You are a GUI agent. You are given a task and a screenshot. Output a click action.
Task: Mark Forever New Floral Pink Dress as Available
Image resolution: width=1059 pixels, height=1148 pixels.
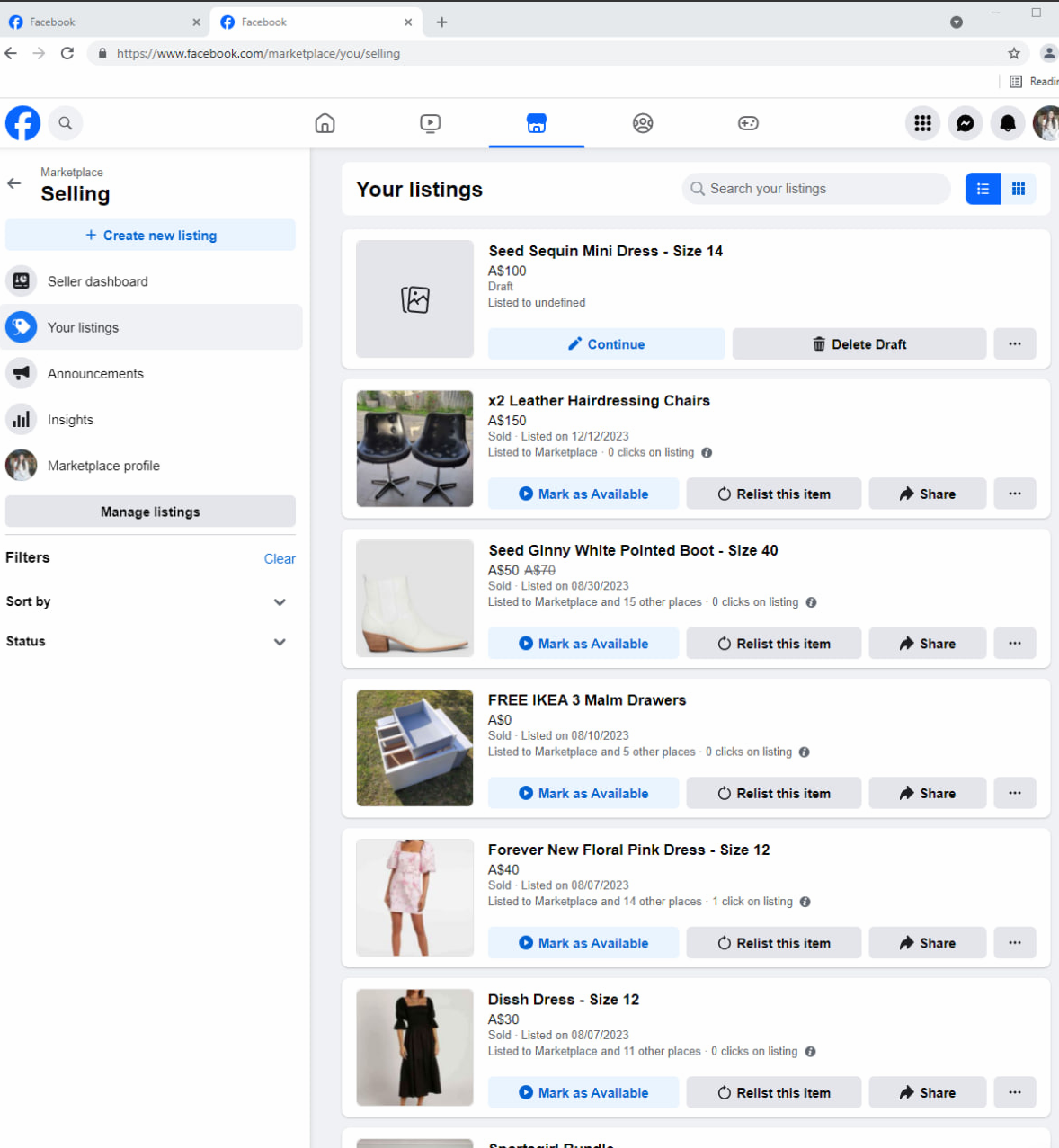[x=583, y=943]
